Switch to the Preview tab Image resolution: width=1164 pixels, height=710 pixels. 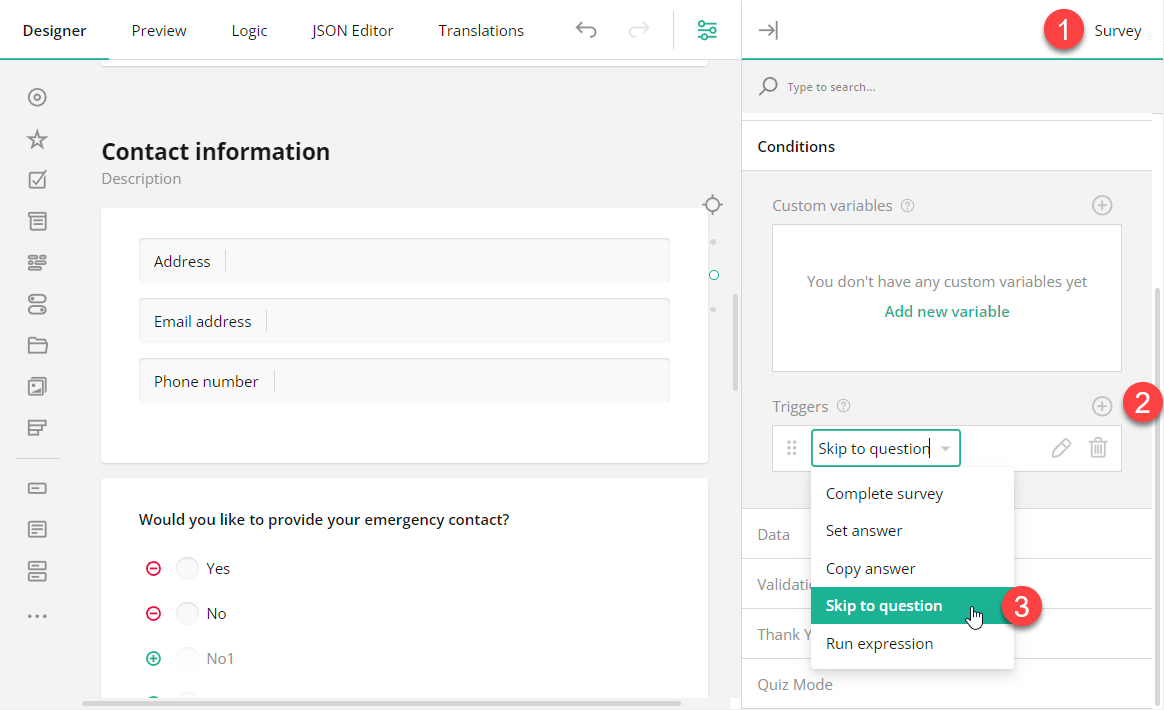click(x=158, y=30)
